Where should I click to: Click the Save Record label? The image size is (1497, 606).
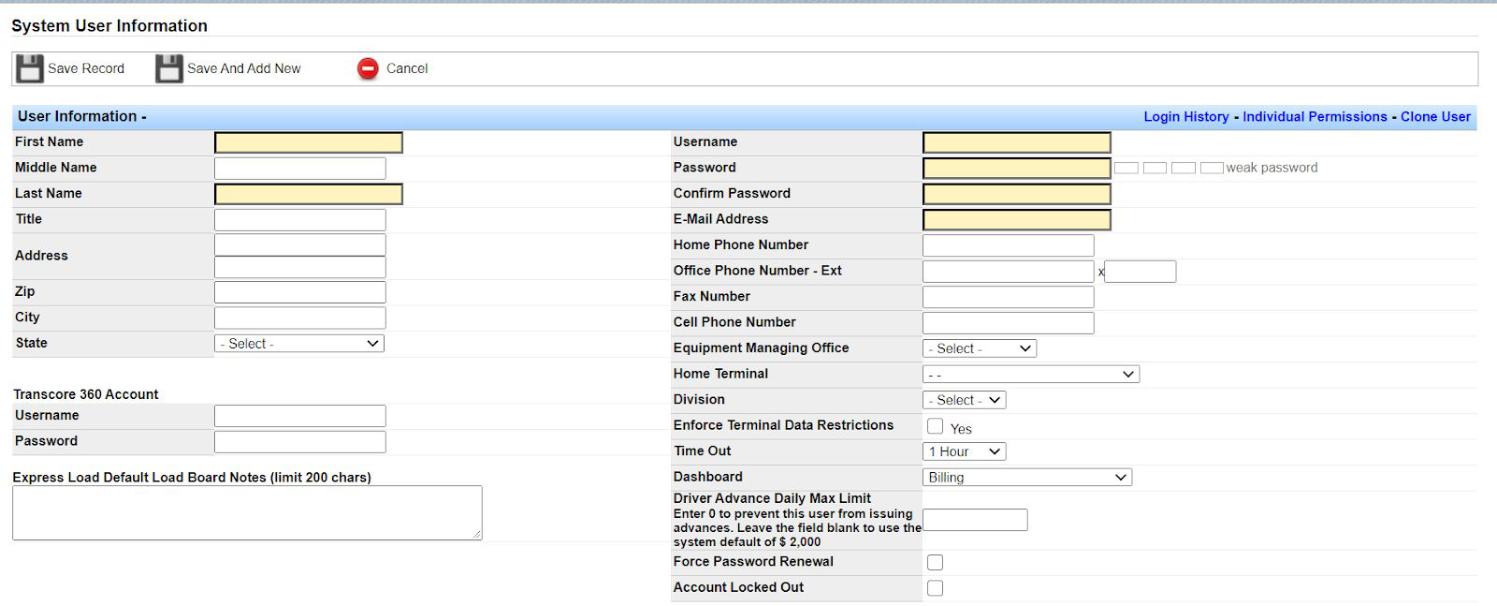[86, 68]
